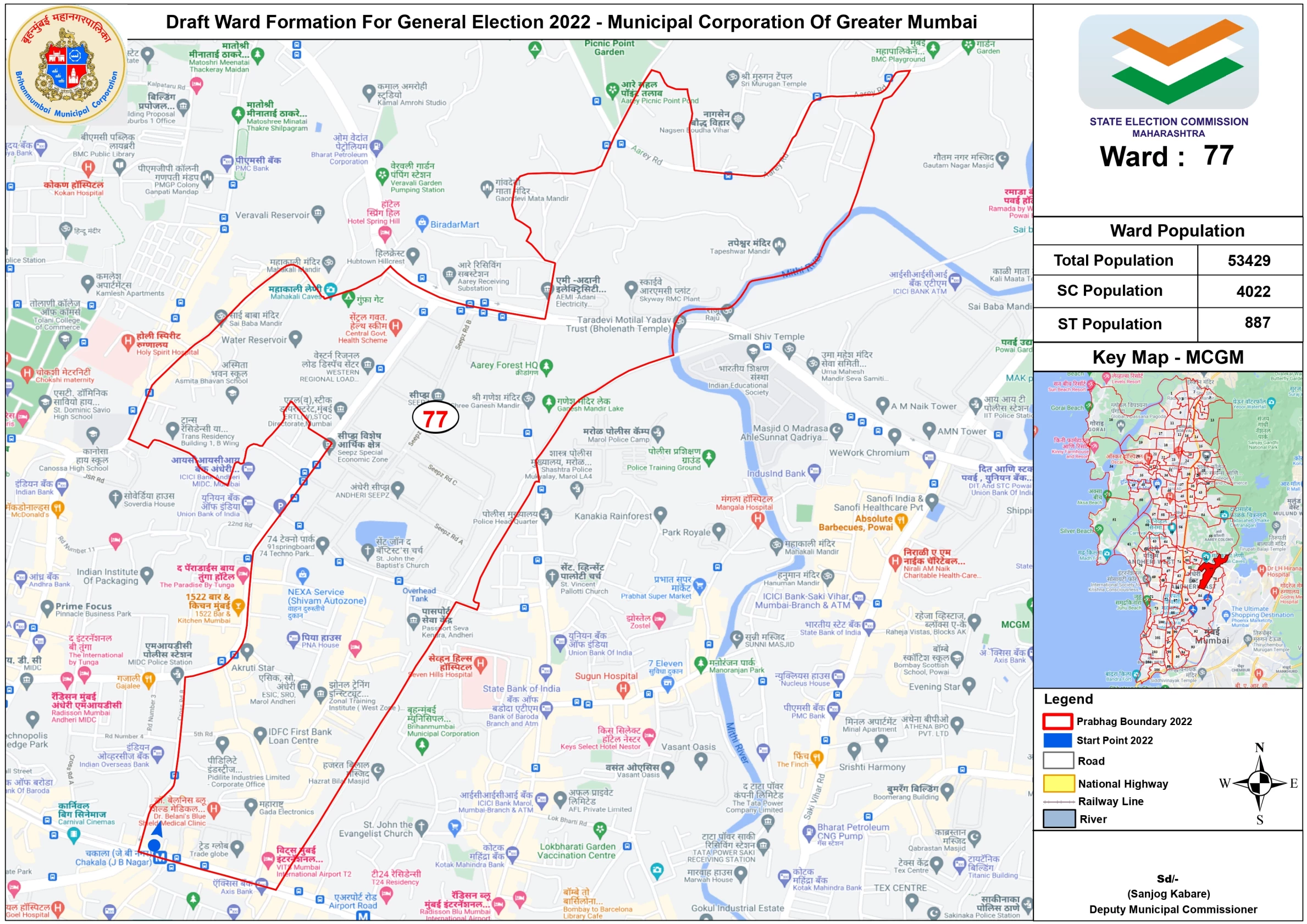Click the Mahakali Caves teal marker
Screen dimensions: 1307x924
(330, 289)
